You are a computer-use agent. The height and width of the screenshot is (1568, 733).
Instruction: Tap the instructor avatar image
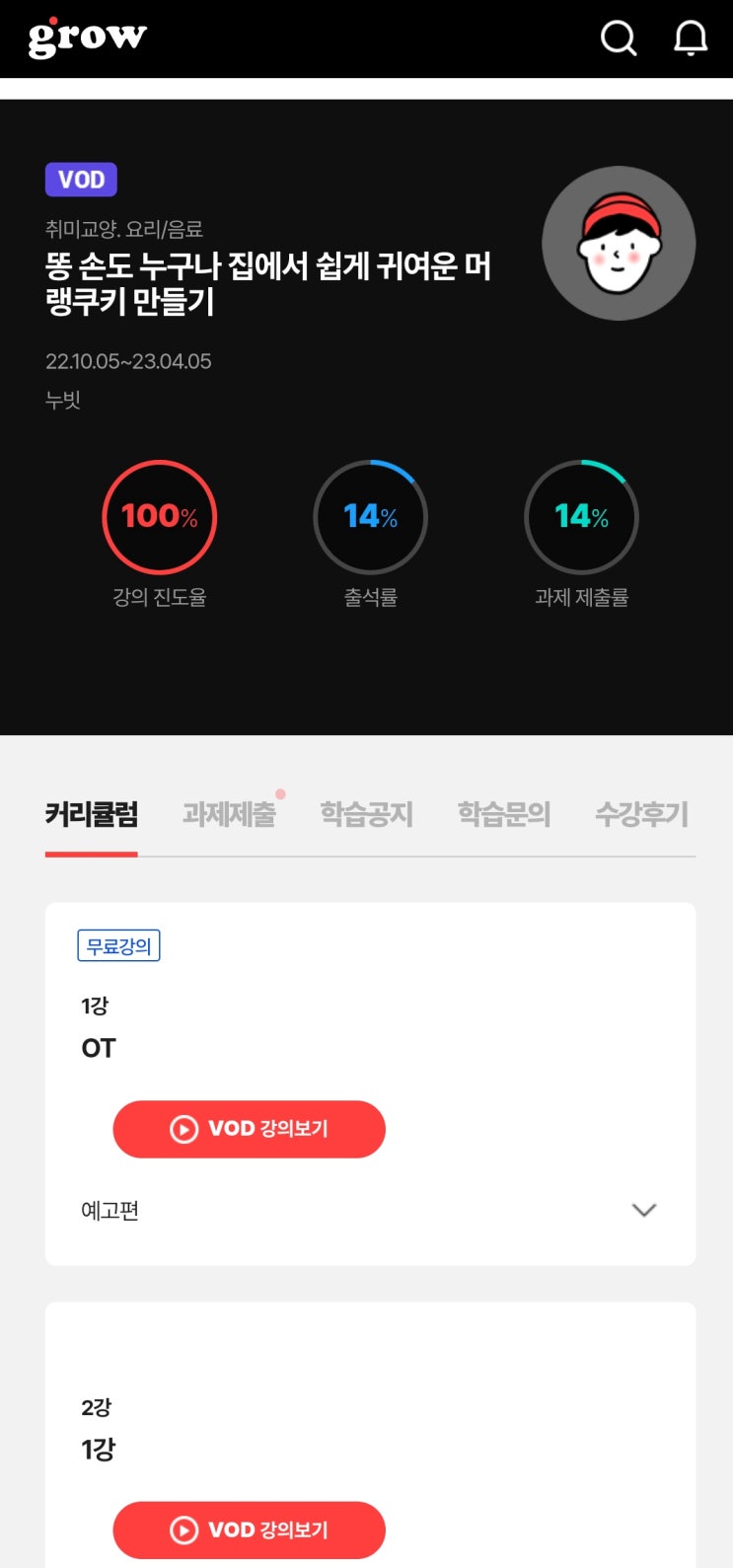619,243
